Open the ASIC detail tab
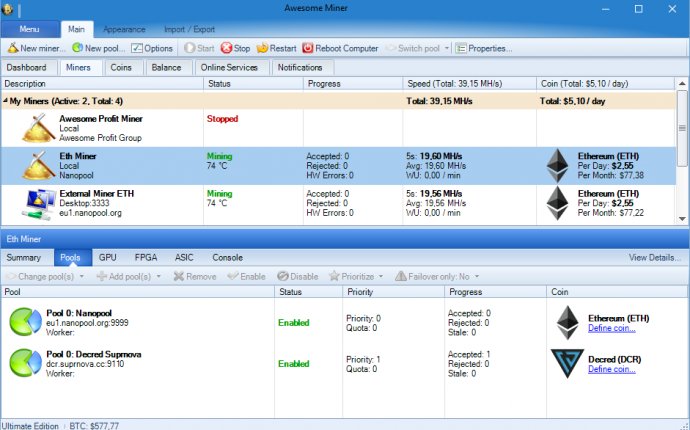The image size is (690, 430). click(x=184, y=257)
